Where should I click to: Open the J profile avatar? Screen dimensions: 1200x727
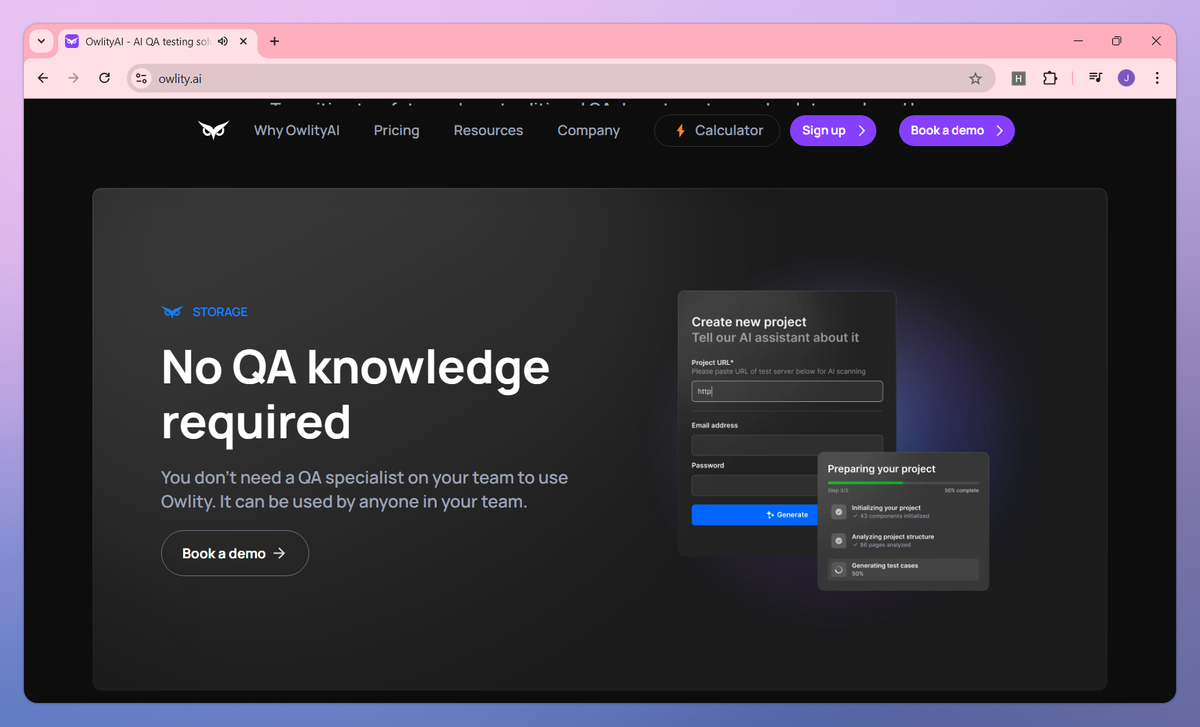pyautogui.click(x=1127, y=78)
